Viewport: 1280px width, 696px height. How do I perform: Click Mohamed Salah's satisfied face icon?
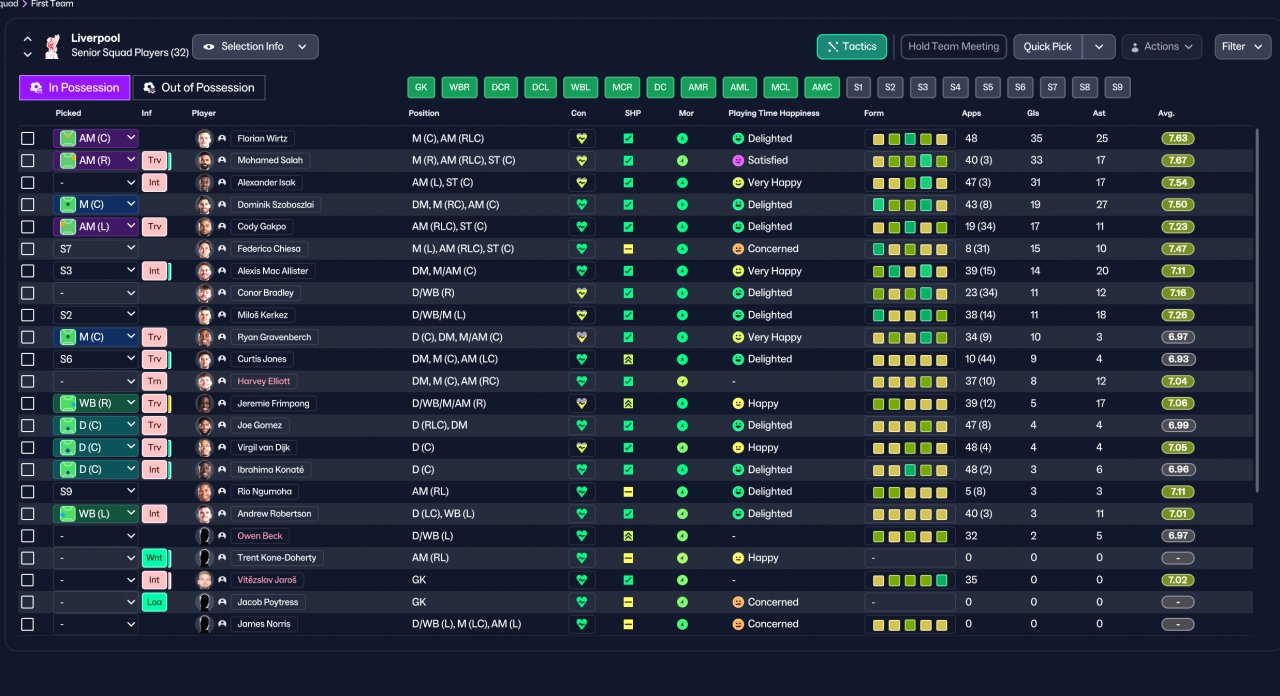(x=739, y=160)
